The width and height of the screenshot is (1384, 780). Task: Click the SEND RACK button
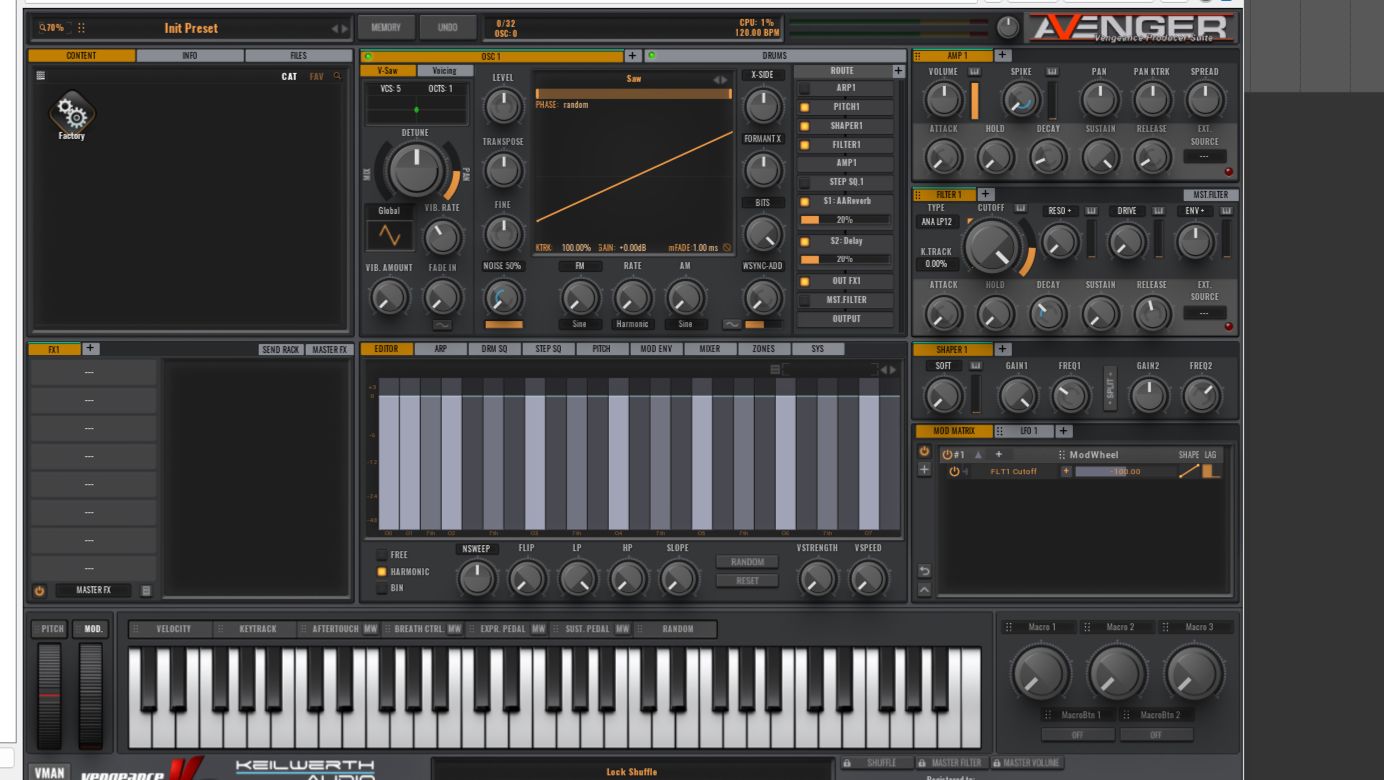click(281, 349)
